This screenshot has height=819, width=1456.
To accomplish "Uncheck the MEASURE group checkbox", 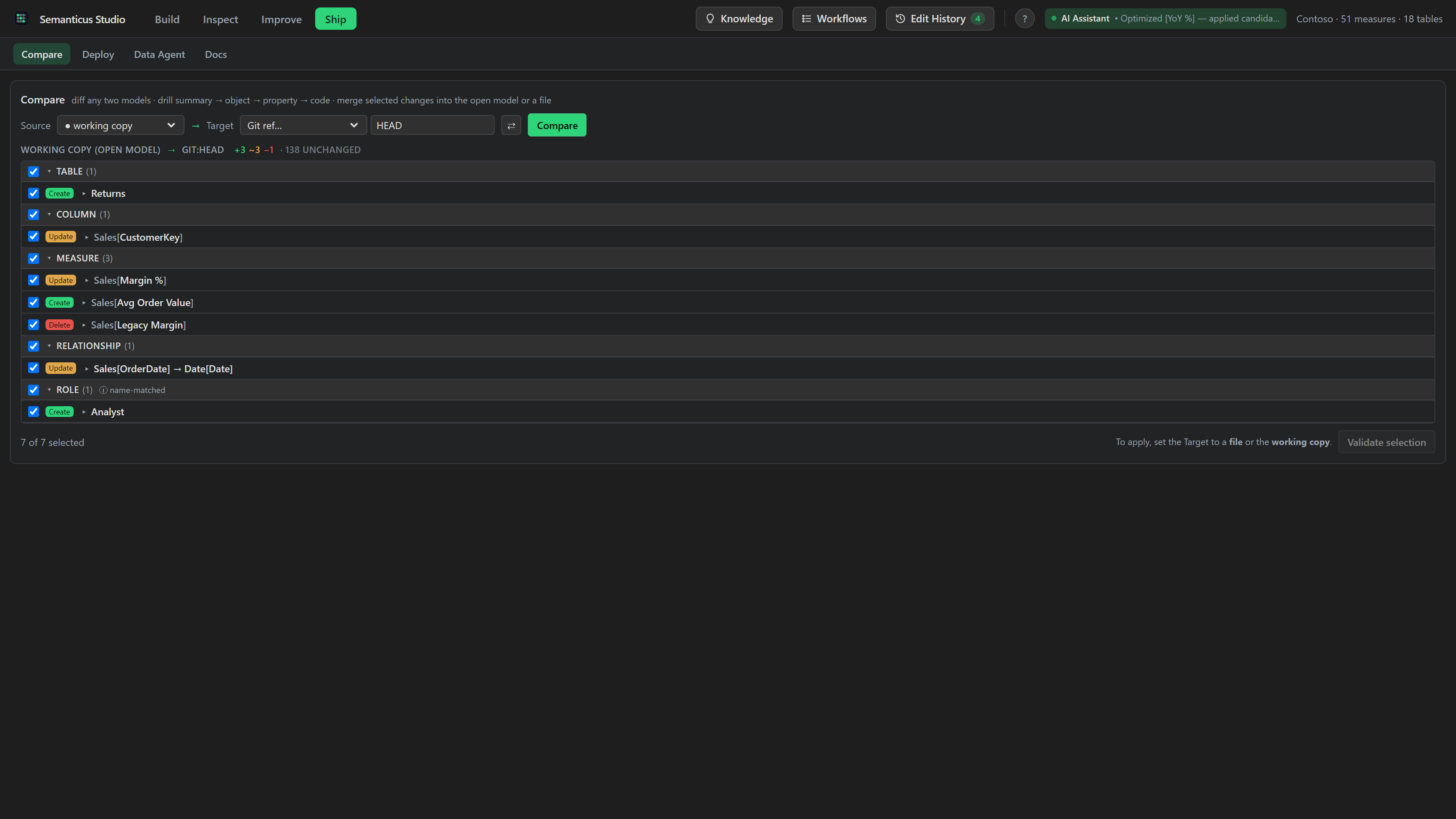I will 34,259.
